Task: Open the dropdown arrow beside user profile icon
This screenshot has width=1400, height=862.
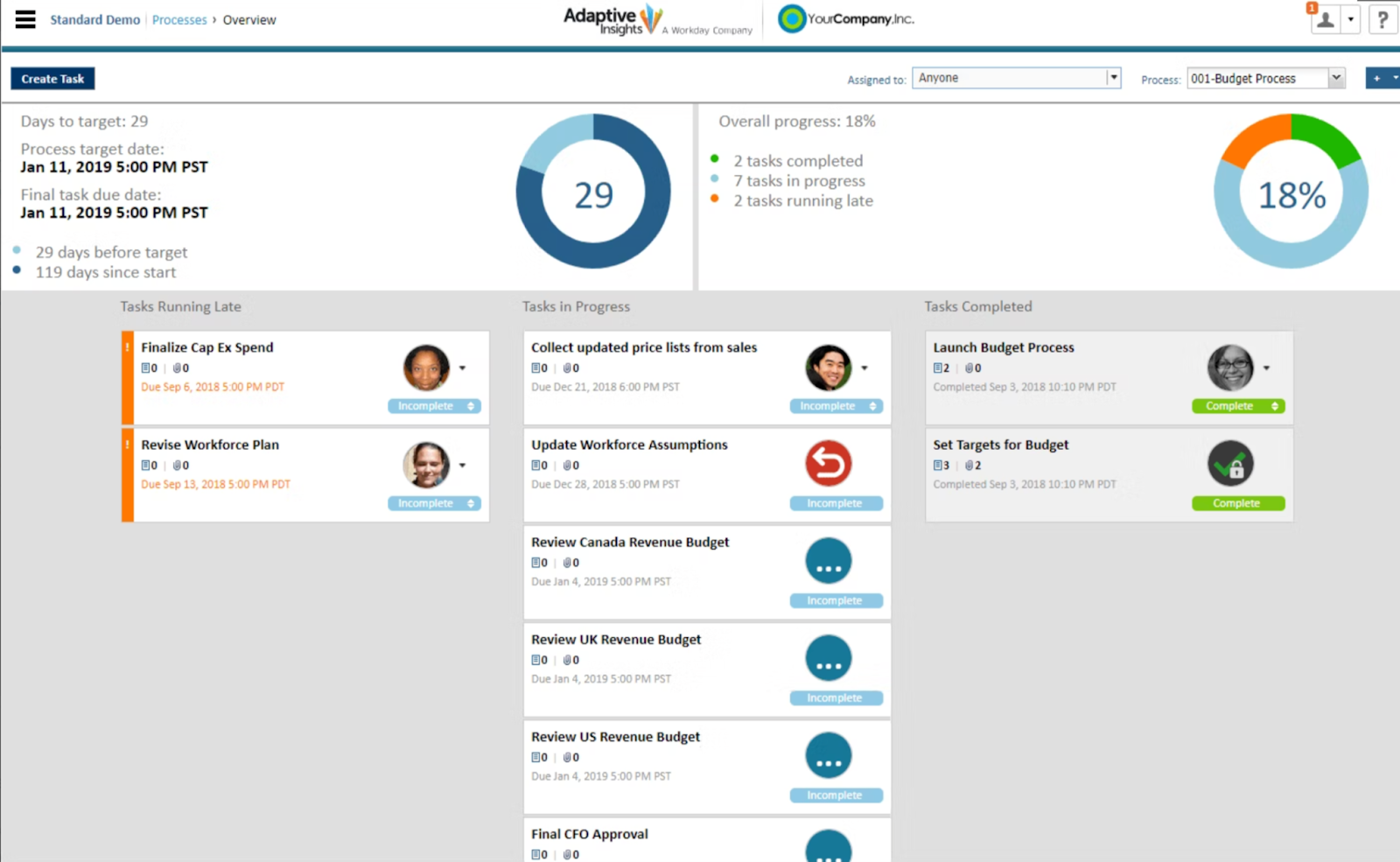Action: 1350,20
